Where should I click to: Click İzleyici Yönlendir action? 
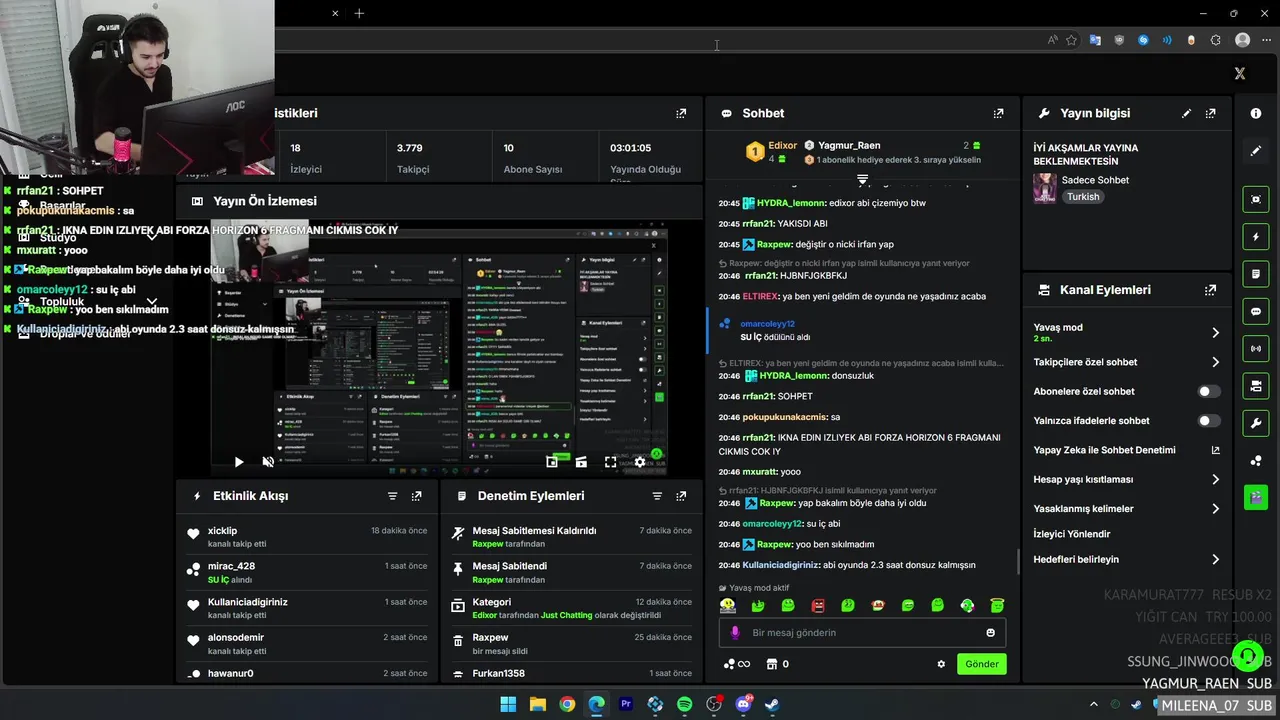(x=1071, y=534)
